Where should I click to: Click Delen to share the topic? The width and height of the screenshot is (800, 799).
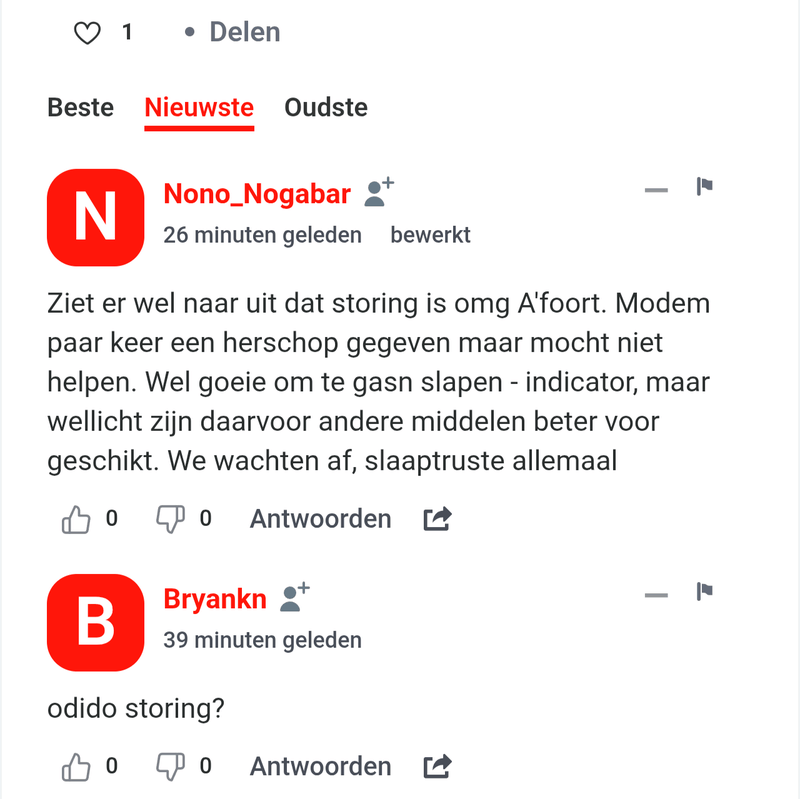click(x=243, y=31)
